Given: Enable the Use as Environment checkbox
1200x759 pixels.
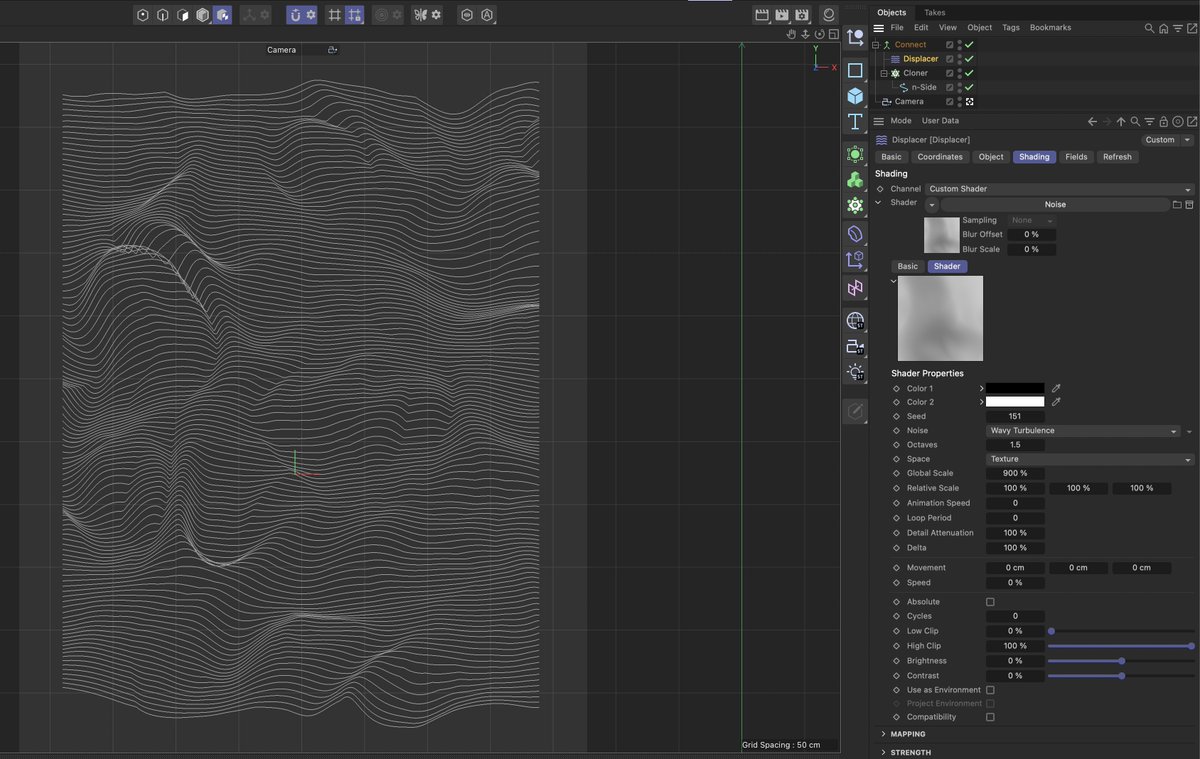Looking at the screenshot, I should point(990,690).
